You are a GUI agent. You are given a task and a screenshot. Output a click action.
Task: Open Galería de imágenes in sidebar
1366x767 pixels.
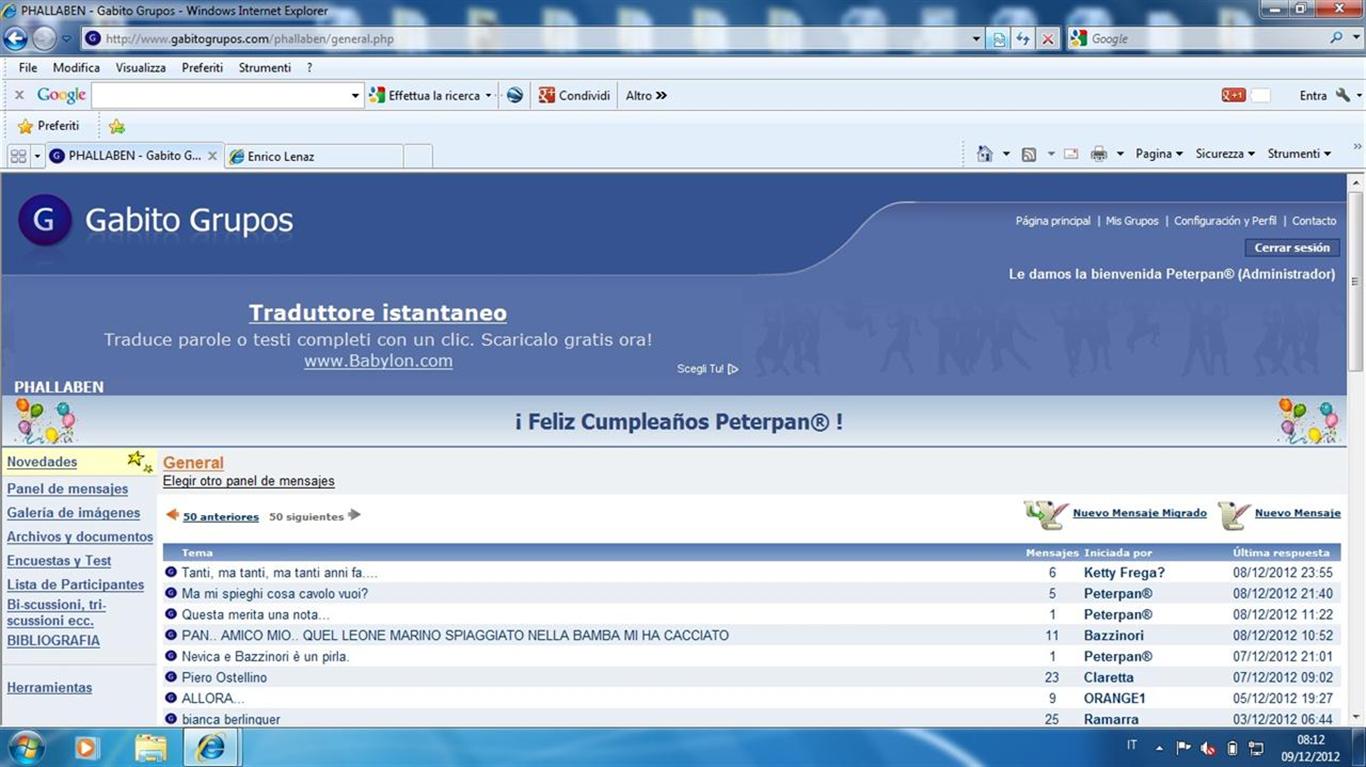[x=74, y=513]
